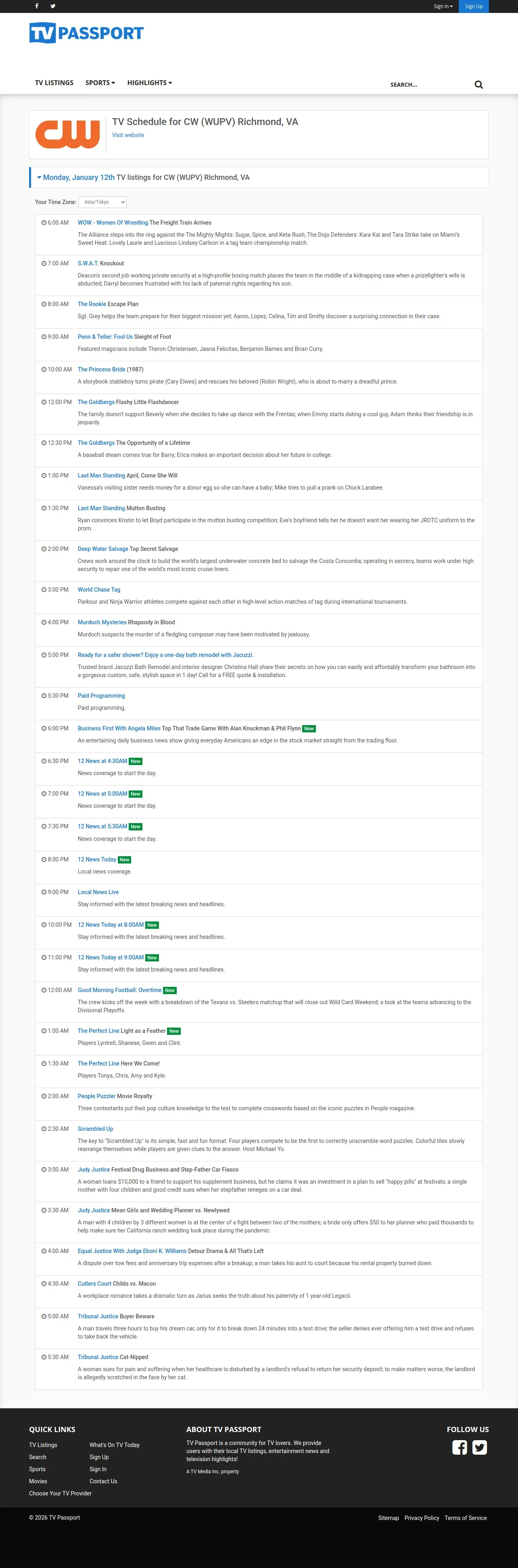The image size is (518, 1568).
Task: Open the Asia/Tokyo time zone selector
Action: 102,202
